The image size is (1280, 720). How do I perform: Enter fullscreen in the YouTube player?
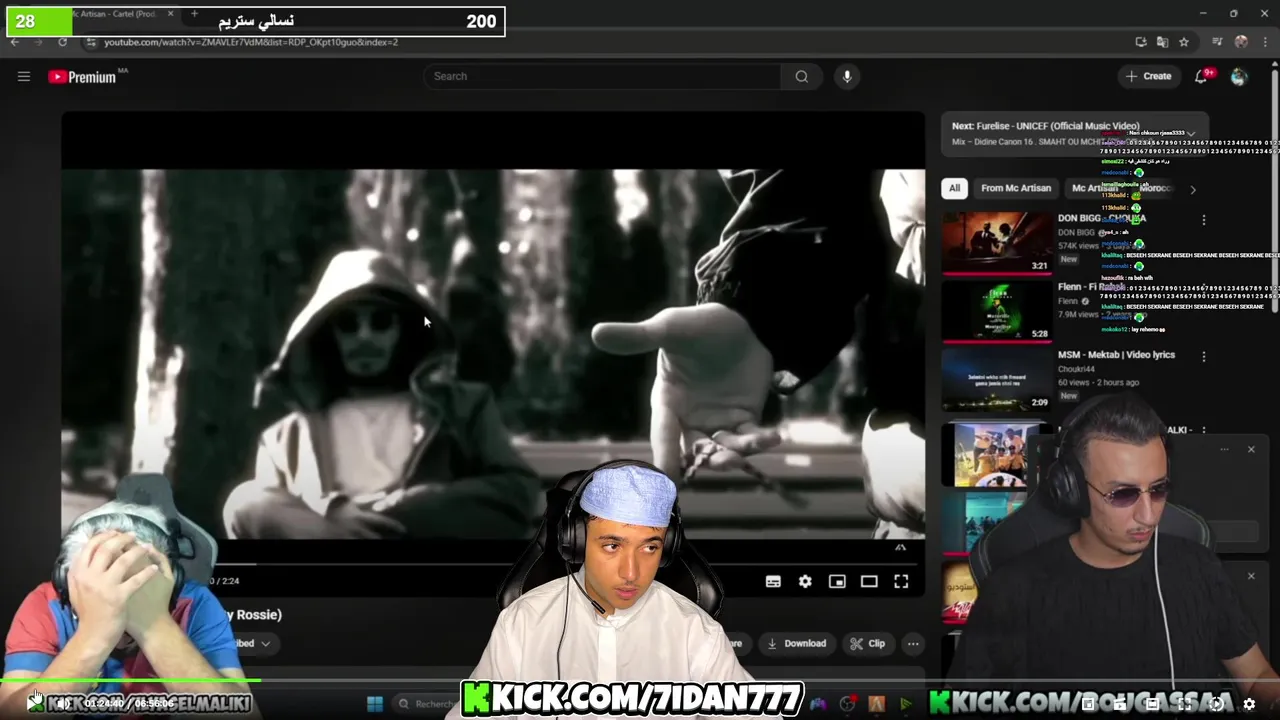(x=901, y=581)
